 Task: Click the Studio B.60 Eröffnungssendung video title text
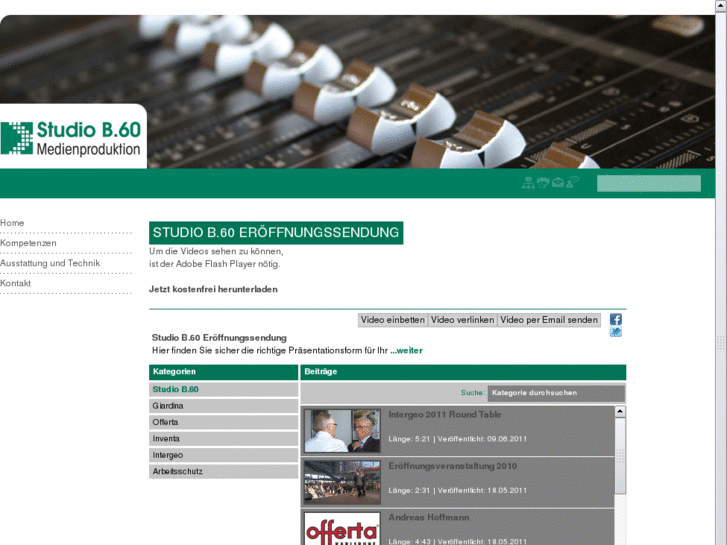219,338
